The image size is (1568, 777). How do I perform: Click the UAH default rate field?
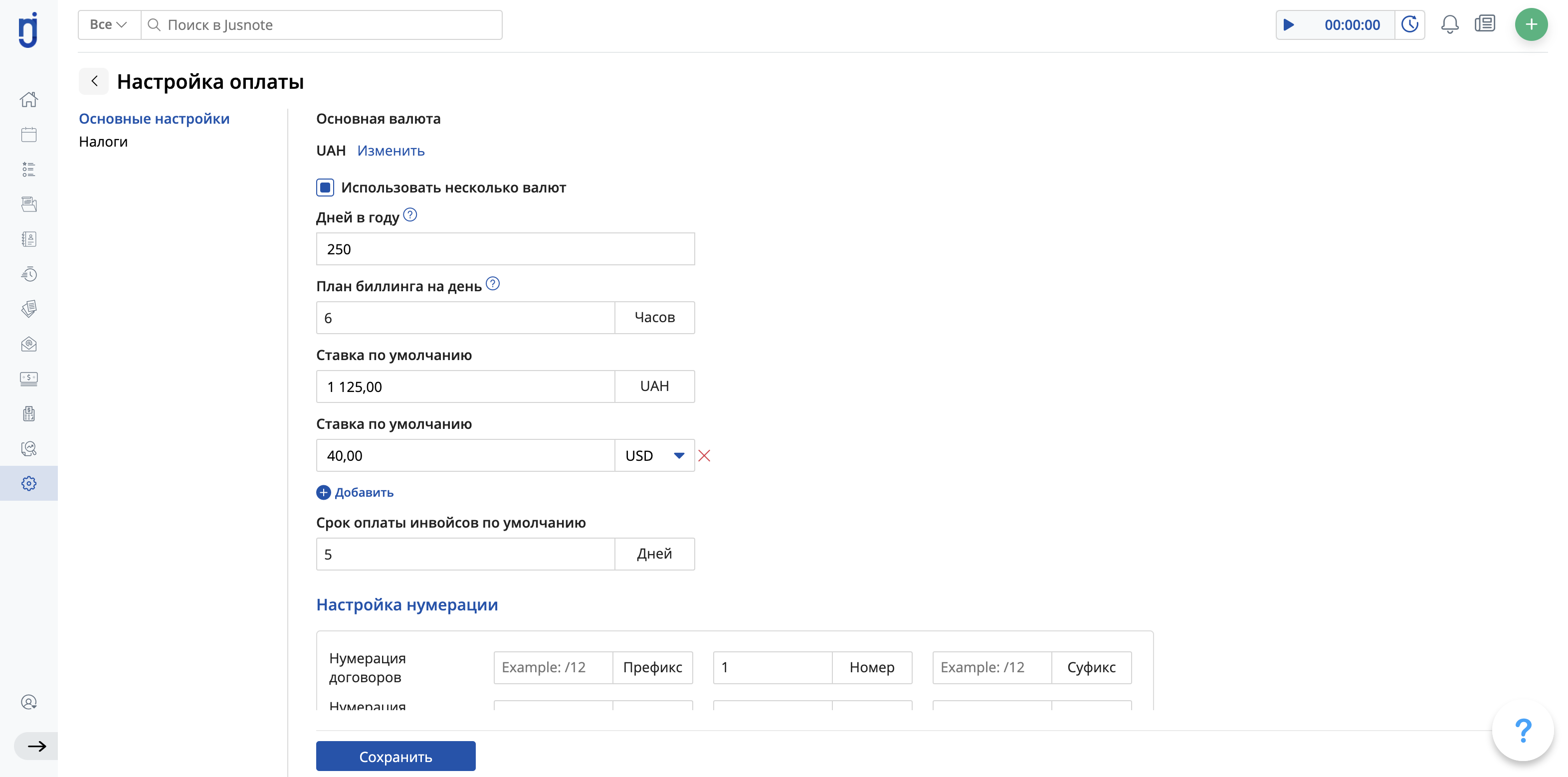click(x=466, y=387)
